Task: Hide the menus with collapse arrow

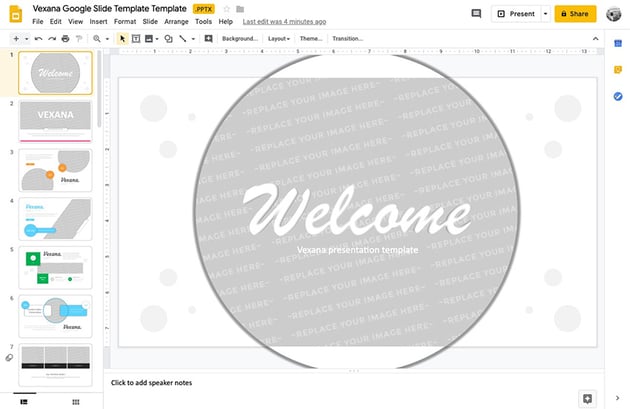Action: point(595,38)
